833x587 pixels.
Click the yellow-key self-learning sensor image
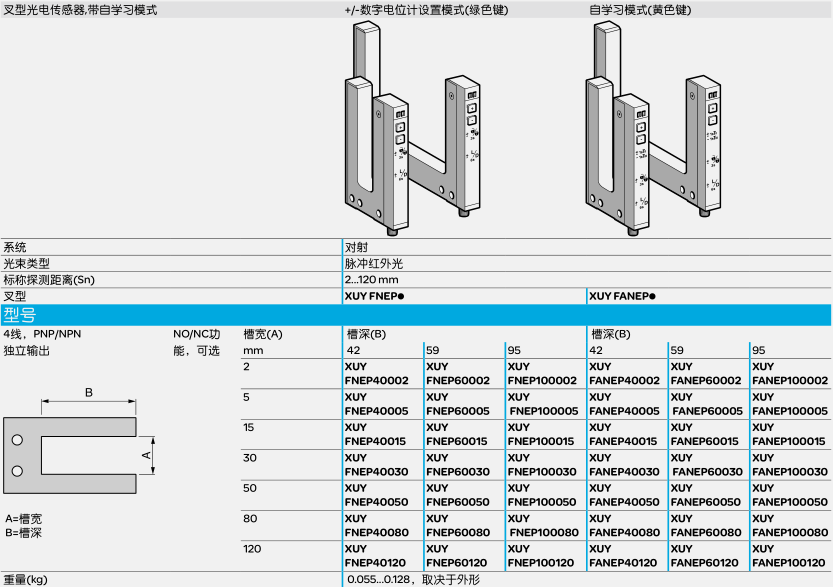653,130
